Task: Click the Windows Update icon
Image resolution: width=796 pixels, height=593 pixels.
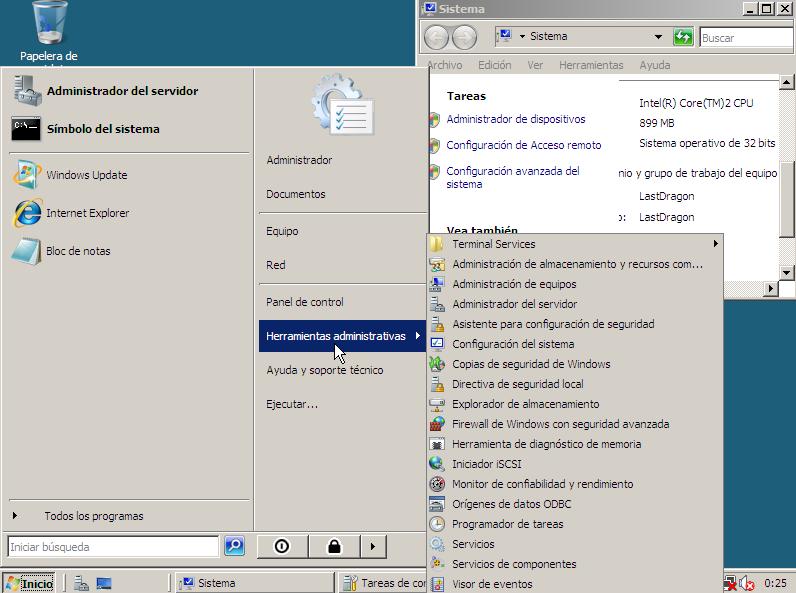Action: pos(27,175)
